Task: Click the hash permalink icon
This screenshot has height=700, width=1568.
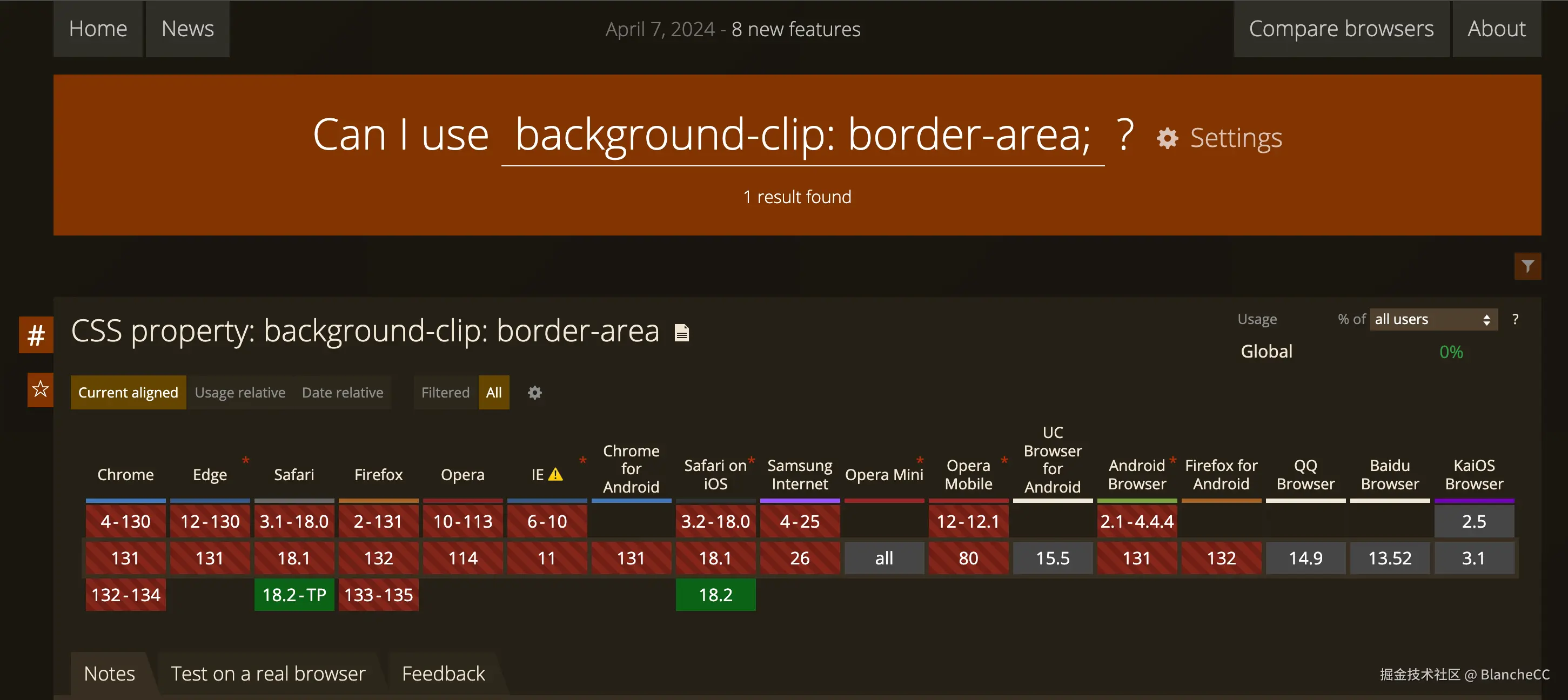Action: (x=36, y=335)
